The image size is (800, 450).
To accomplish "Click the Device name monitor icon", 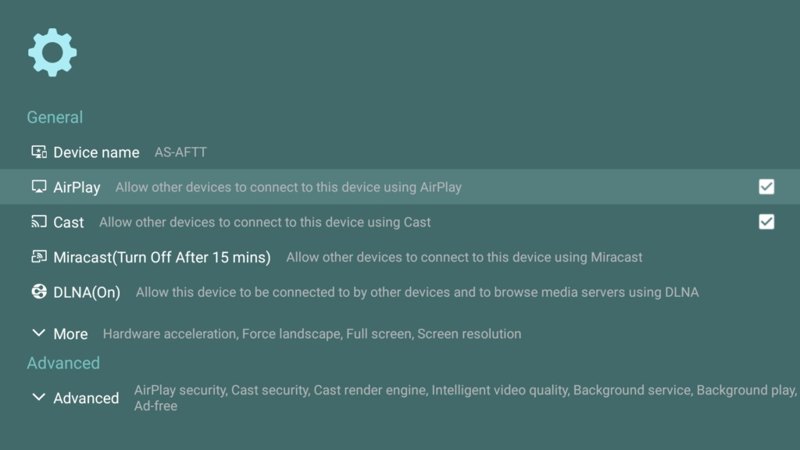I will coord(39,152).
